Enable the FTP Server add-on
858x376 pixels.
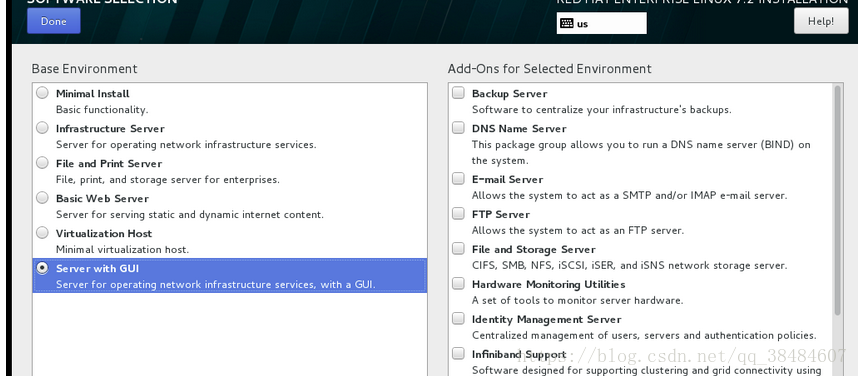(458, 214)
